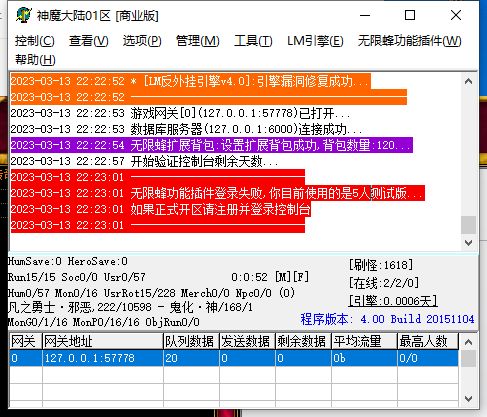The width and height of the screenshot is (487, 417).
Task: Open the 无限蜂功能插件(W) menu
Action: [x=409, y=41]
